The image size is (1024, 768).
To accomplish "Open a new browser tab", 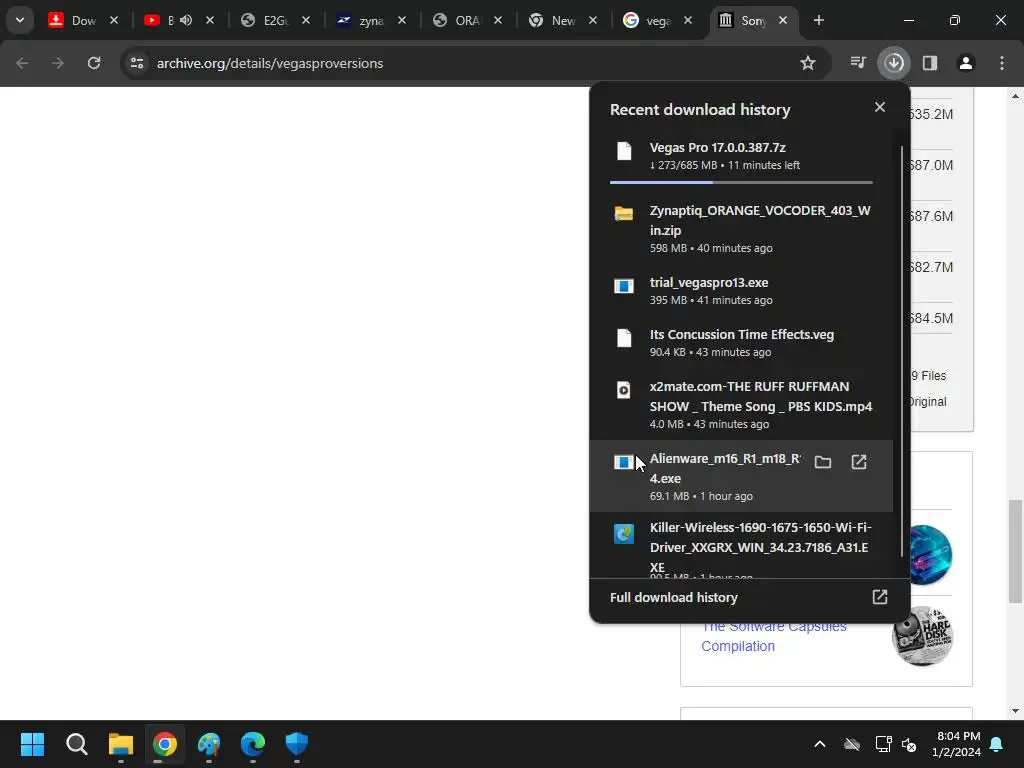I will coord(818,20).
